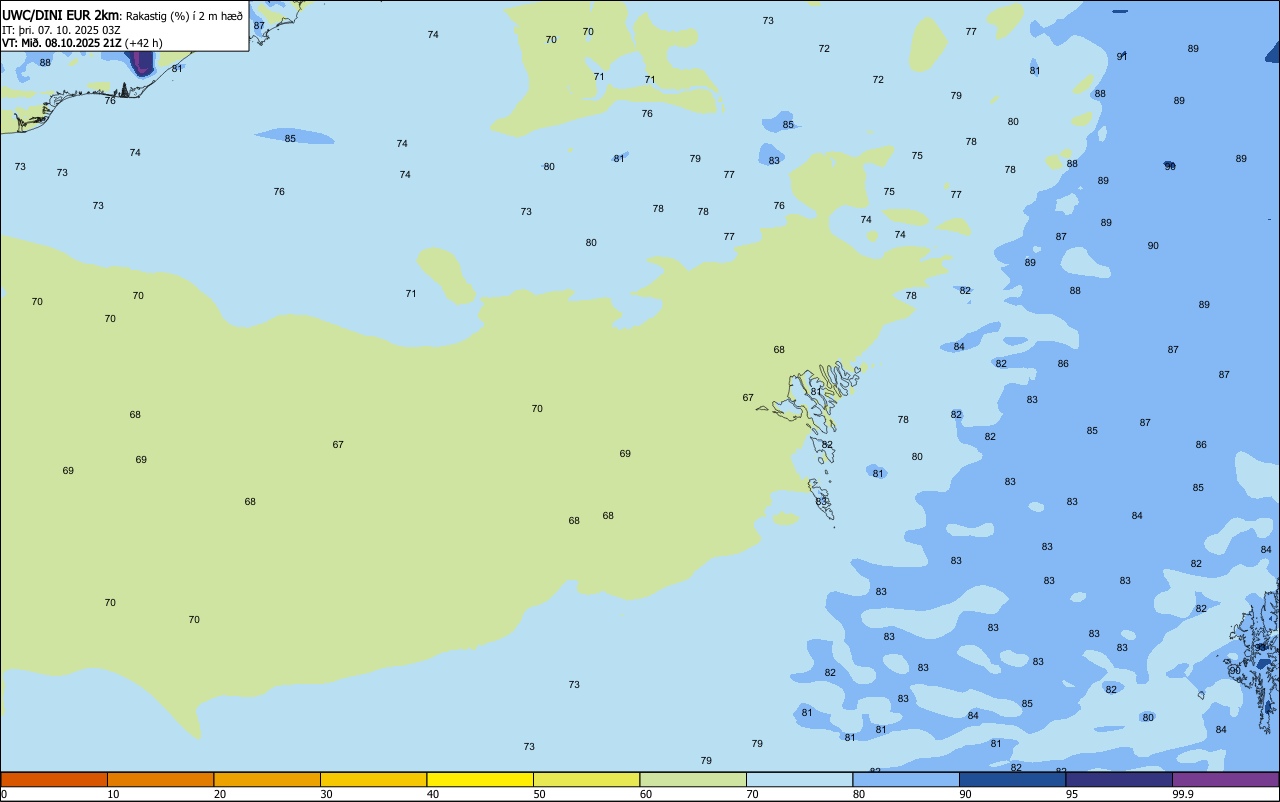The width and height of the screenshot is (1280, 802).
Task: Click the initial time line 'IT: þri. 07. 10. 2025 03Z'
Action: pyautogui.click(x=61, y=30)
